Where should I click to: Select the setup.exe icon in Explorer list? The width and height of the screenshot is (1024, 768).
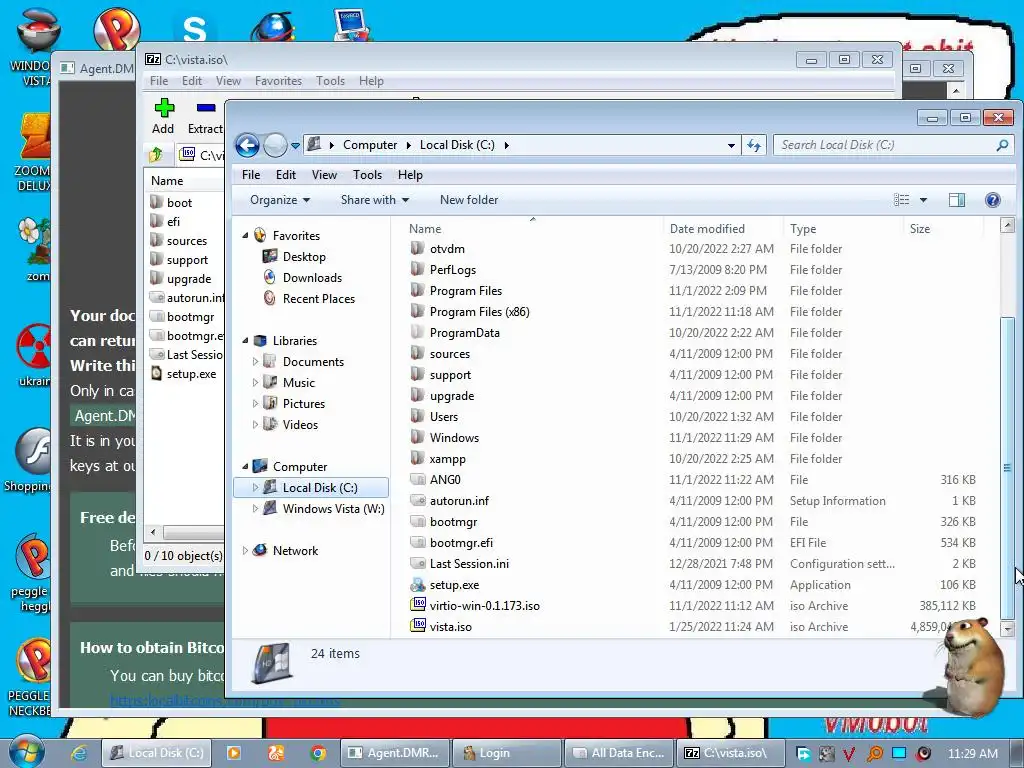click(418, 584)
